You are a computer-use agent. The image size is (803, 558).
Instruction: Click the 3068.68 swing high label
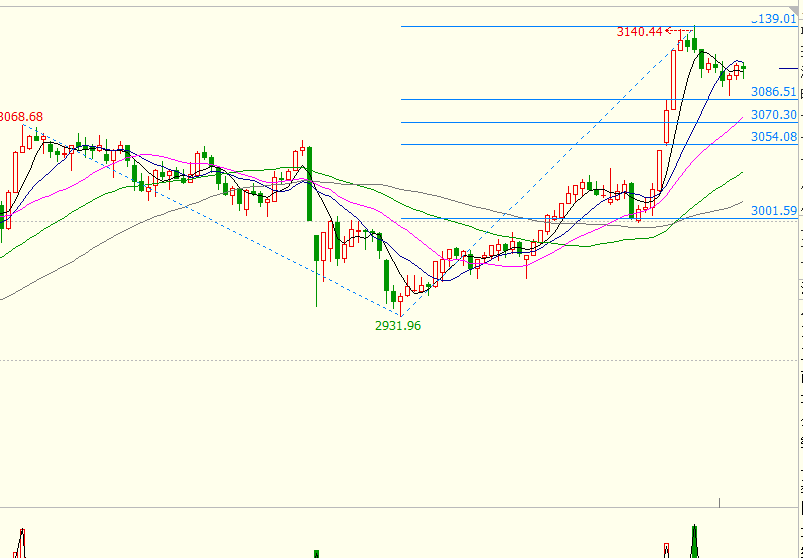point(21,117)
